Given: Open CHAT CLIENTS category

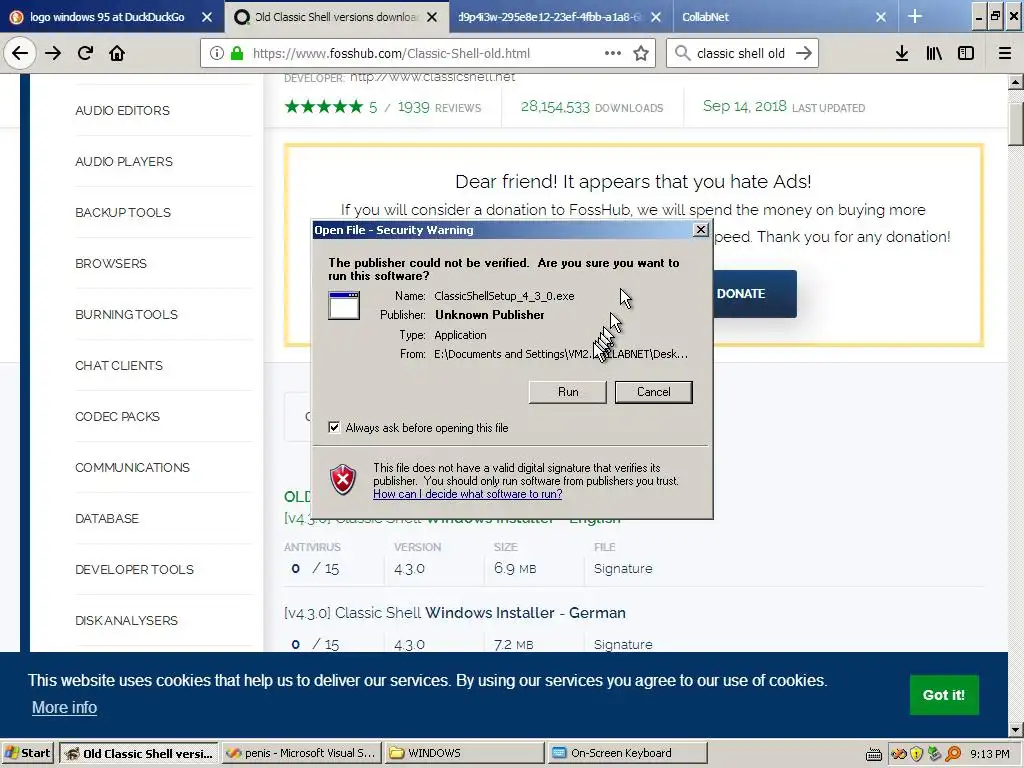Looking at the screenshot, I should click(x=119, y=365).
